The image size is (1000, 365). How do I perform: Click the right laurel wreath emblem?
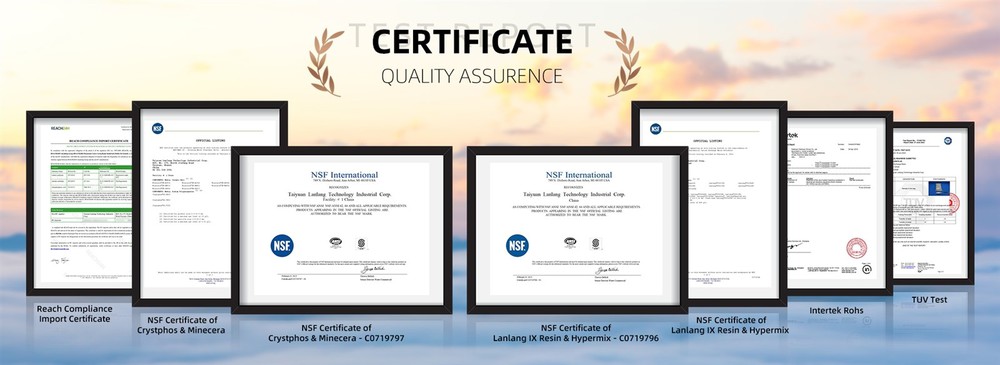tap(622, 62)
